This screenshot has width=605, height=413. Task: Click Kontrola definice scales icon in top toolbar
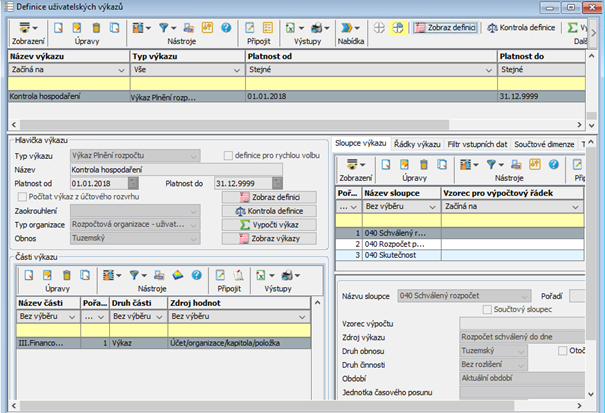[494, 28]
